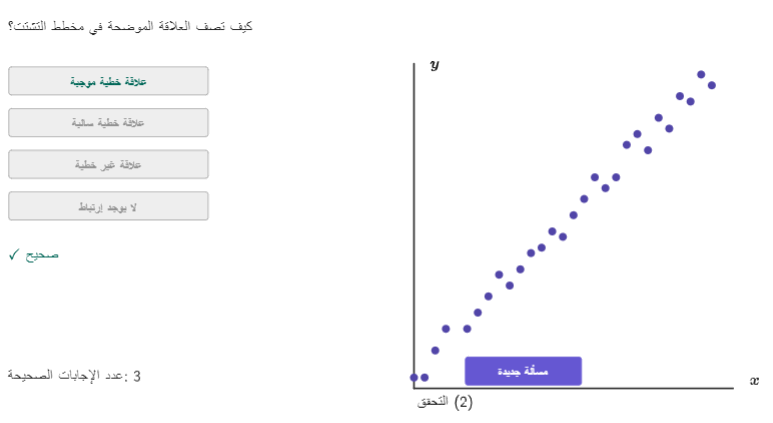Image resolution: width=773 pixels, height=423 pixels.
Task: Choose the option علاقة خطية سالبة
Action: point(108,123)
